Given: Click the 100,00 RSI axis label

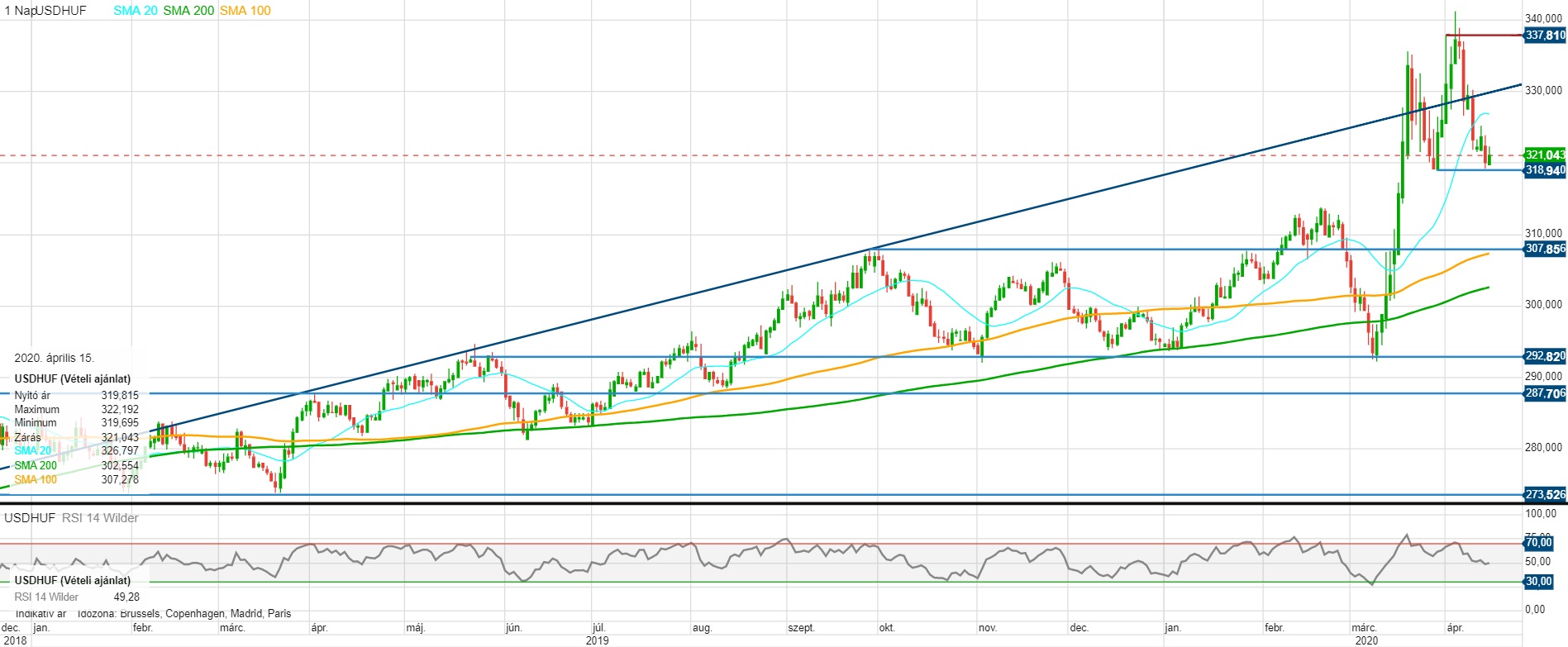Looking at the screenshot, I should click(x=1541, y=513).
